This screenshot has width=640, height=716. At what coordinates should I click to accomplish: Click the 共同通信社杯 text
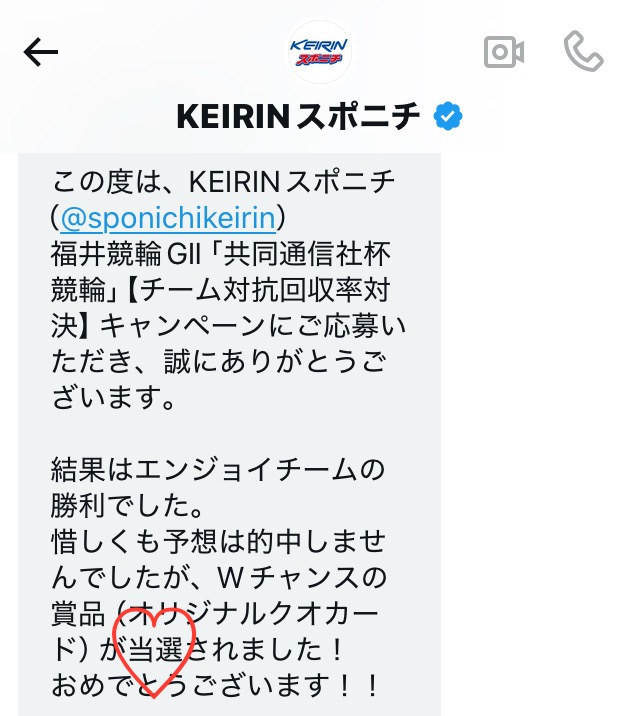[307, 254]
